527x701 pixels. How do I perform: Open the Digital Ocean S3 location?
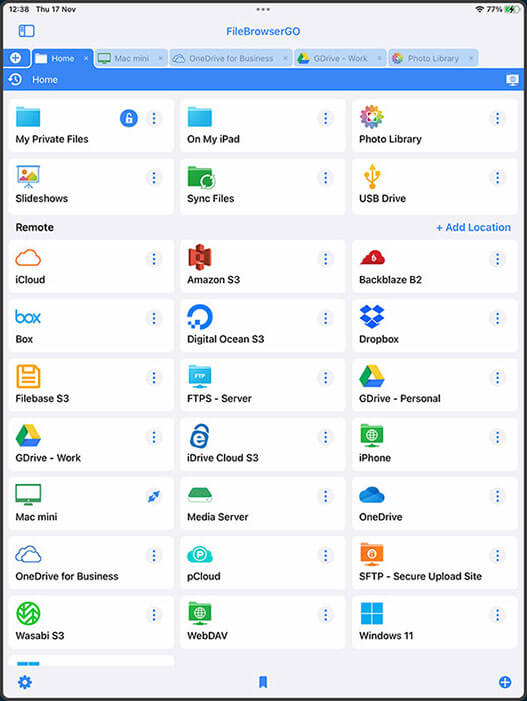click(x=262, y=326)
